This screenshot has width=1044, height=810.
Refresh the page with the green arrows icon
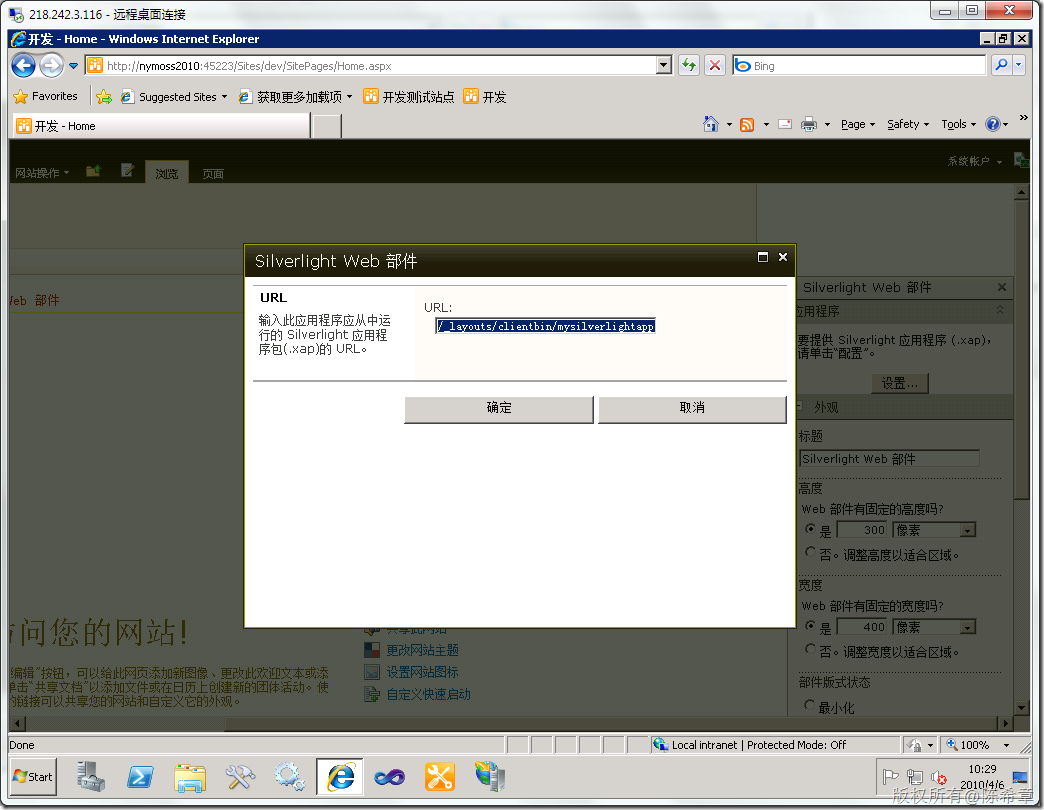[689, 65]
